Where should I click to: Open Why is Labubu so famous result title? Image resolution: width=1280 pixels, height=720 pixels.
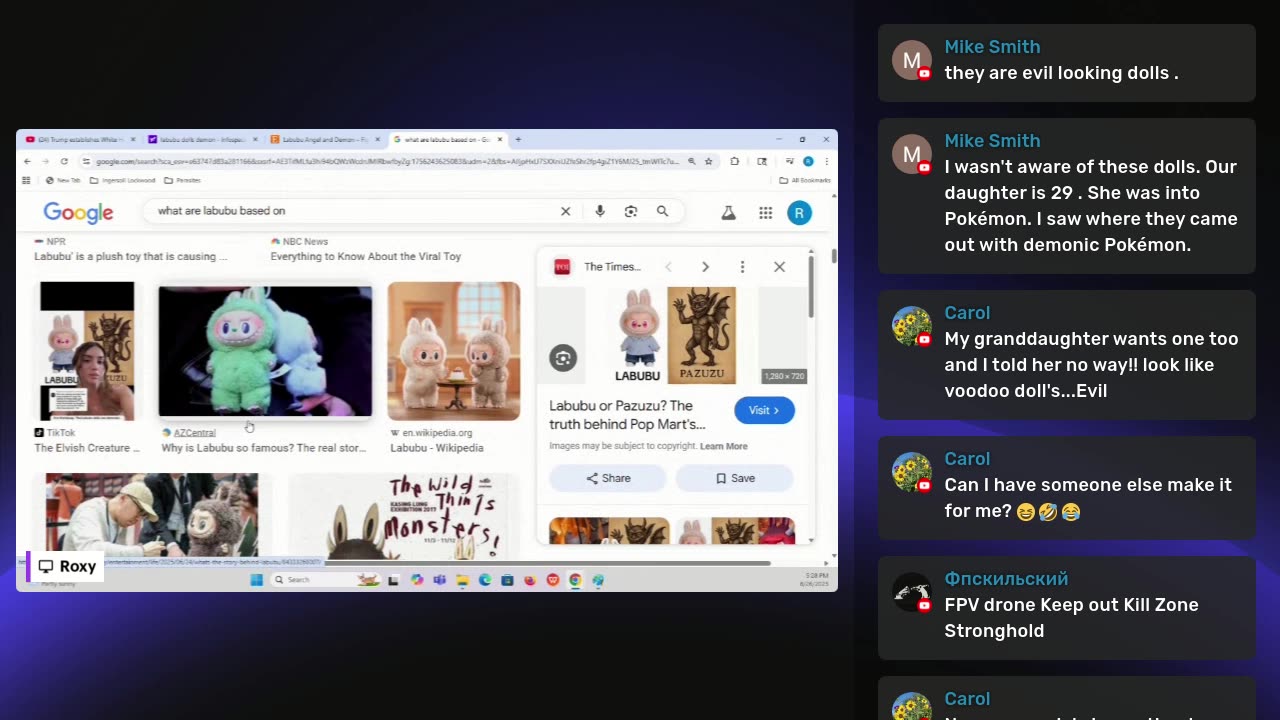pos(264,448)
